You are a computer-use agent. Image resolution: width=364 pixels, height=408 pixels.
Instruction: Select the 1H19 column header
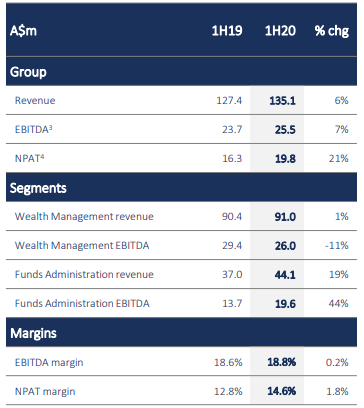point(227,31)
